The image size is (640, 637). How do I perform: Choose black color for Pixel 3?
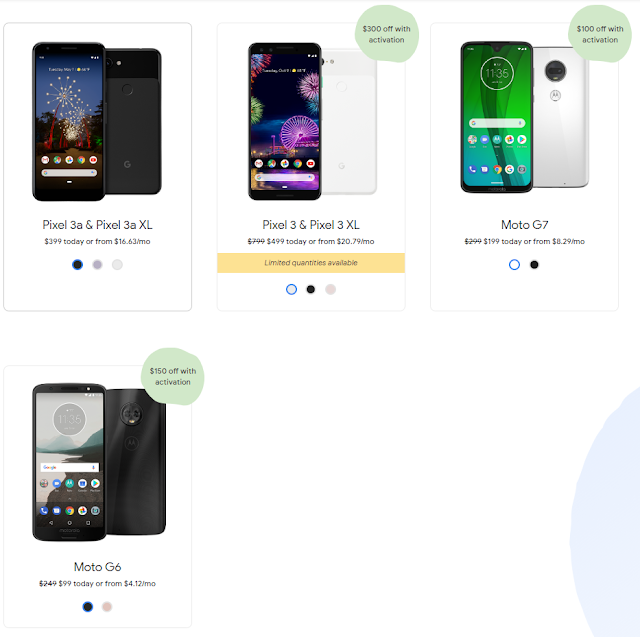(311, 289)
